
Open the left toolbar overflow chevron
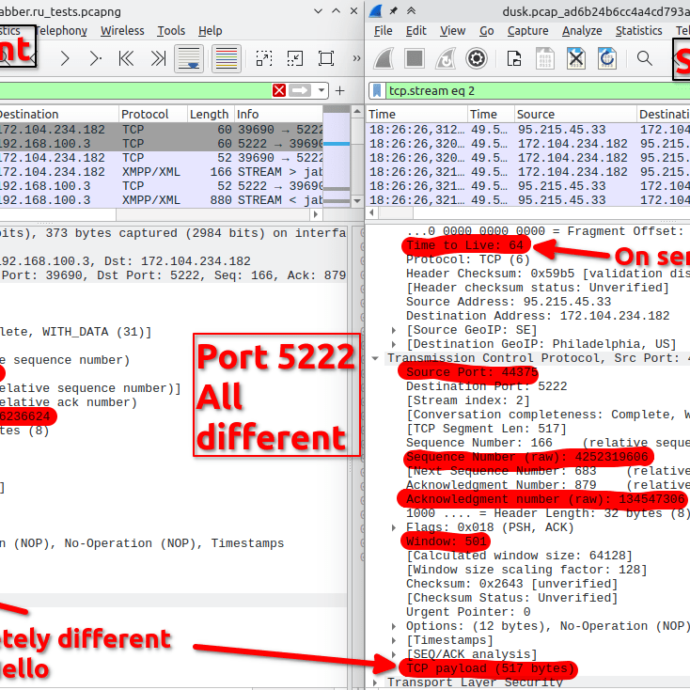coord(356,59)
